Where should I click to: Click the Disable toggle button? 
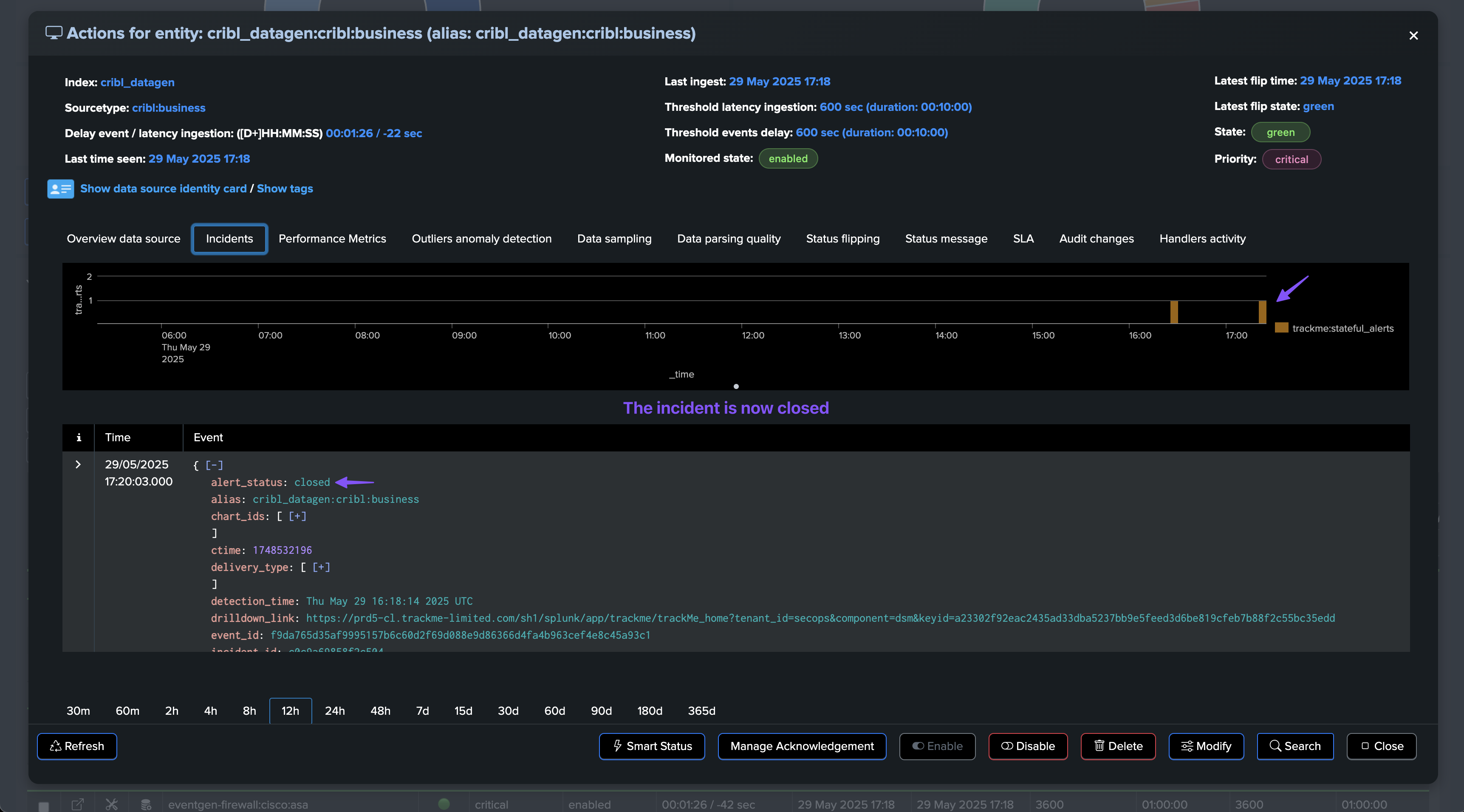pyautogui.click(x=1028, y=746)
